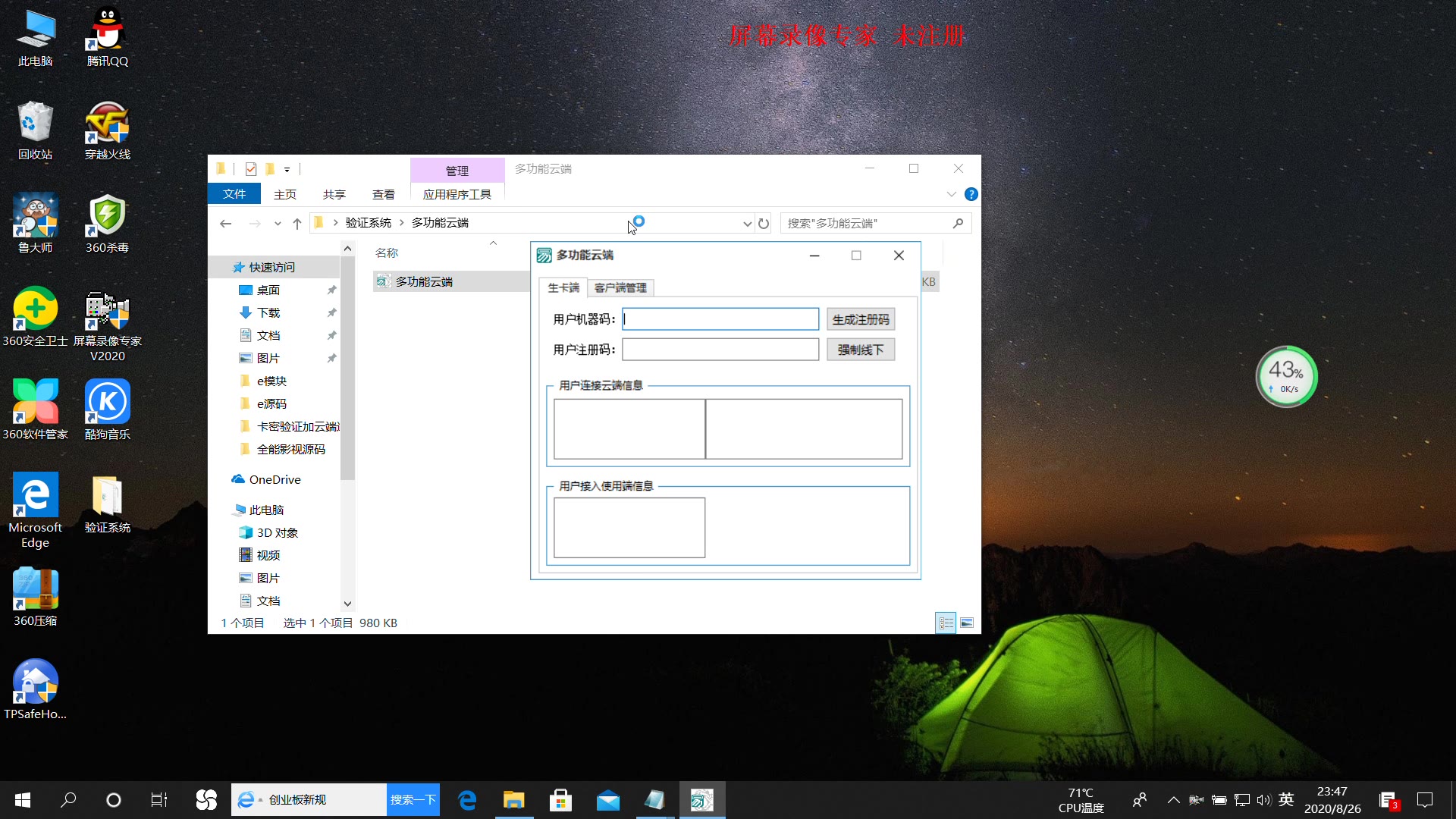1456x819 pixels.
Task: Click the 用户注册码 input field
Action: click(720, 350)
